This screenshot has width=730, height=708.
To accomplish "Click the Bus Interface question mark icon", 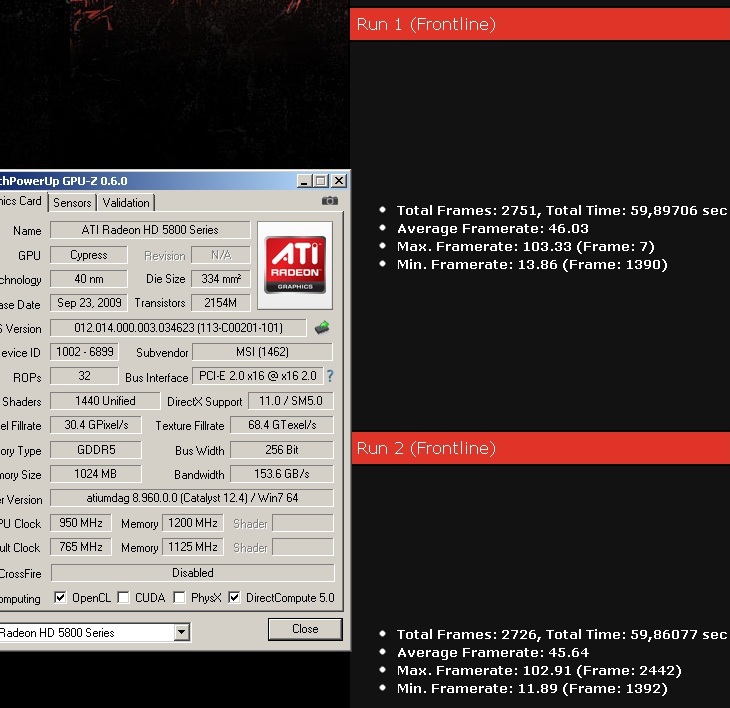I will (x=330, y=376).
